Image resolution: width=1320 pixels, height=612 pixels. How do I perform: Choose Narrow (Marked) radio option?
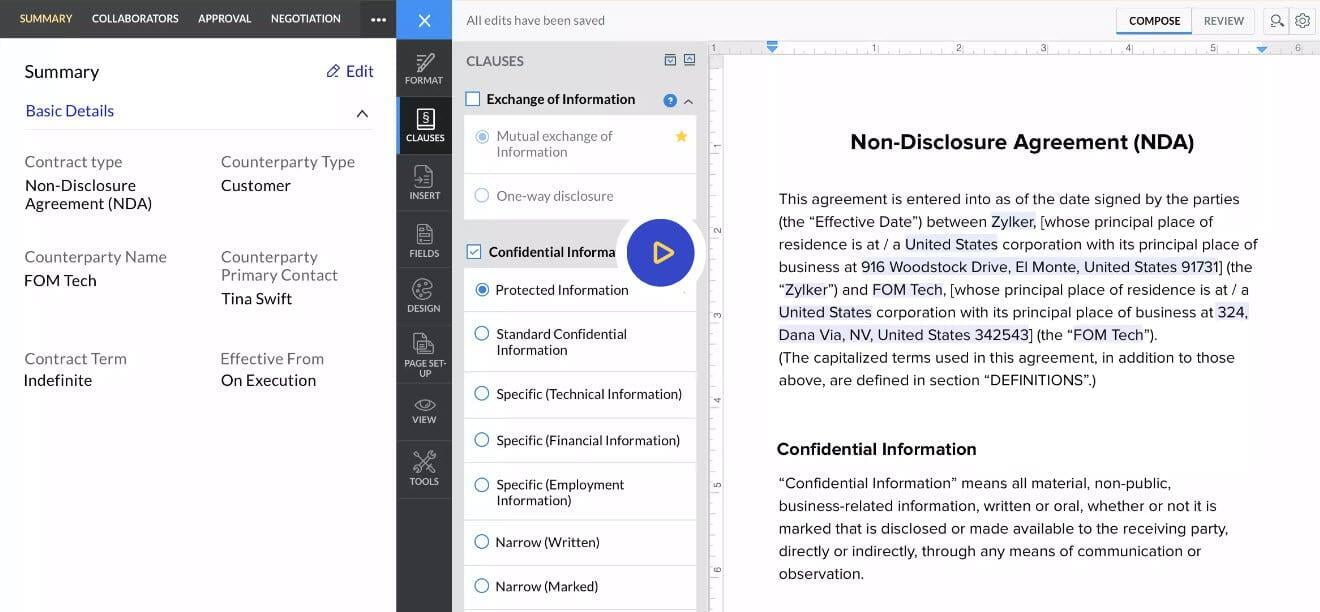[482, 586]
